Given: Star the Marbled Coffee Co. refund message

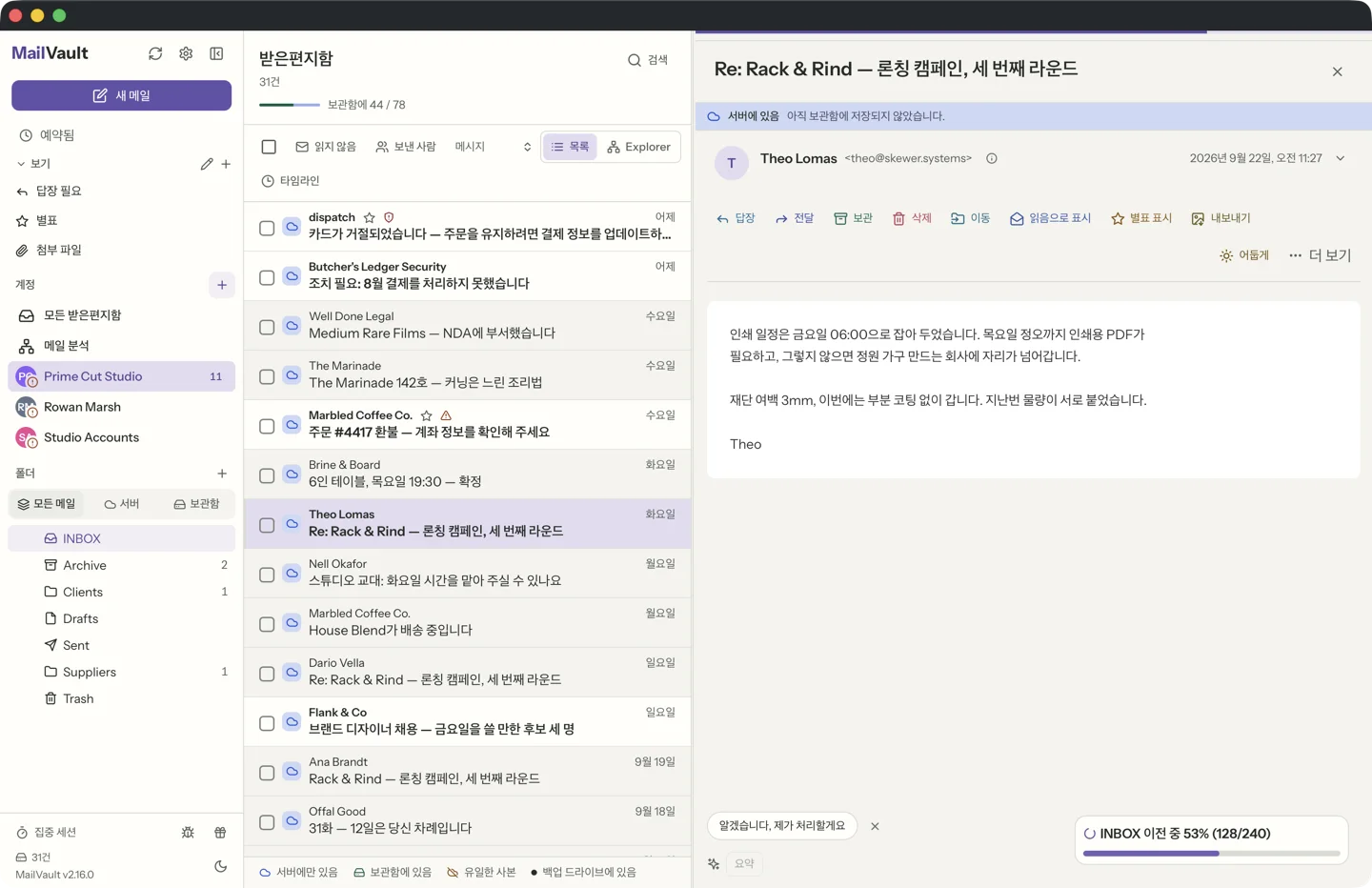Looking at the screenshot, I should 427,415.
